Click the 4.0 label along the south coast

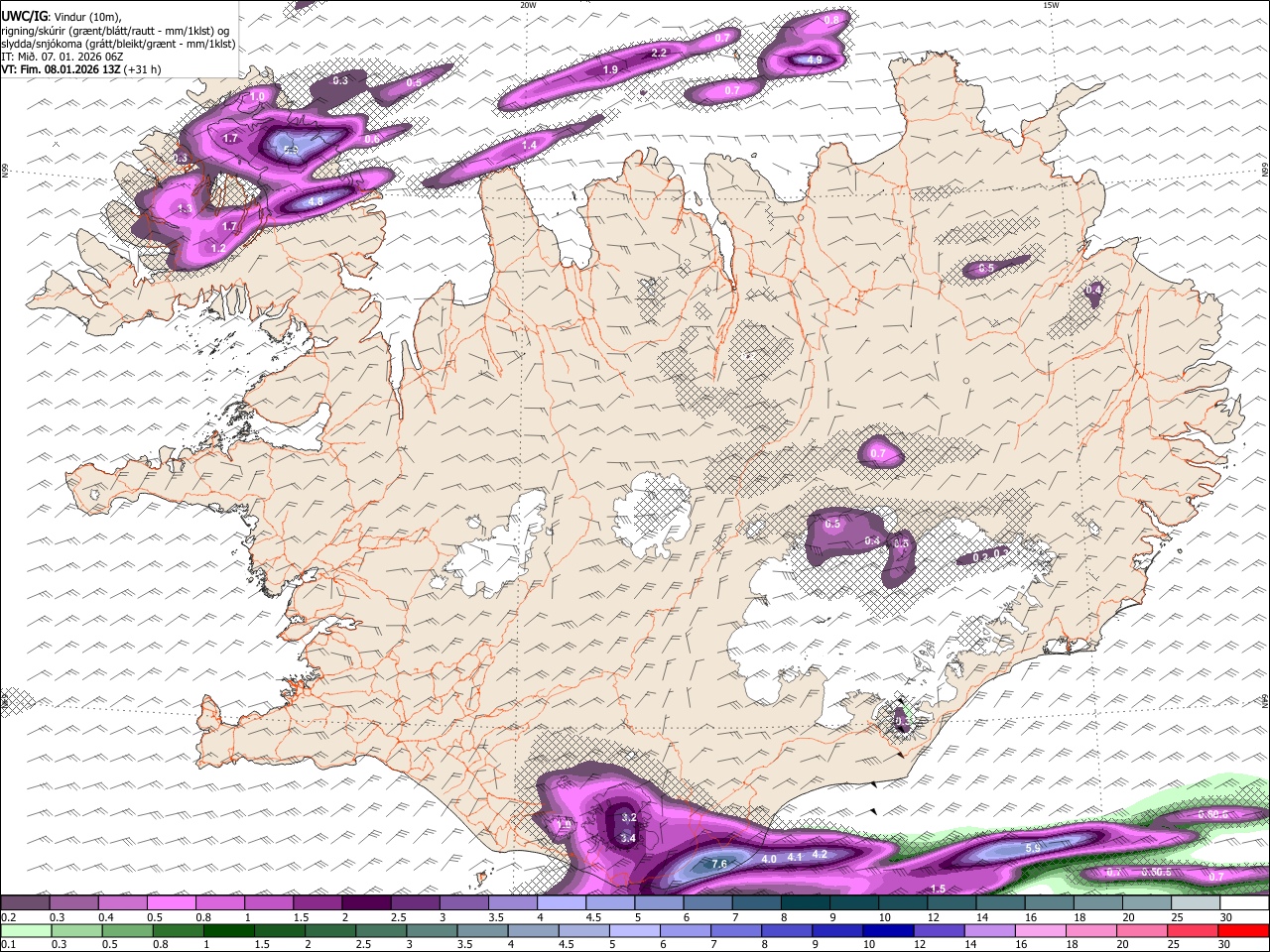tap(769, 860)
